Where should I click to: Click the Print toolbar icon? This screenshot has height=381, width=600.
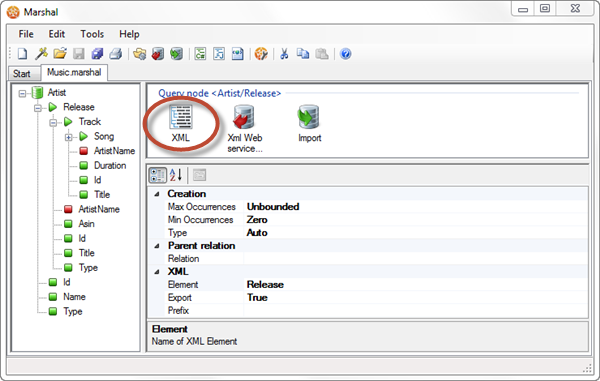pos(116,54)
